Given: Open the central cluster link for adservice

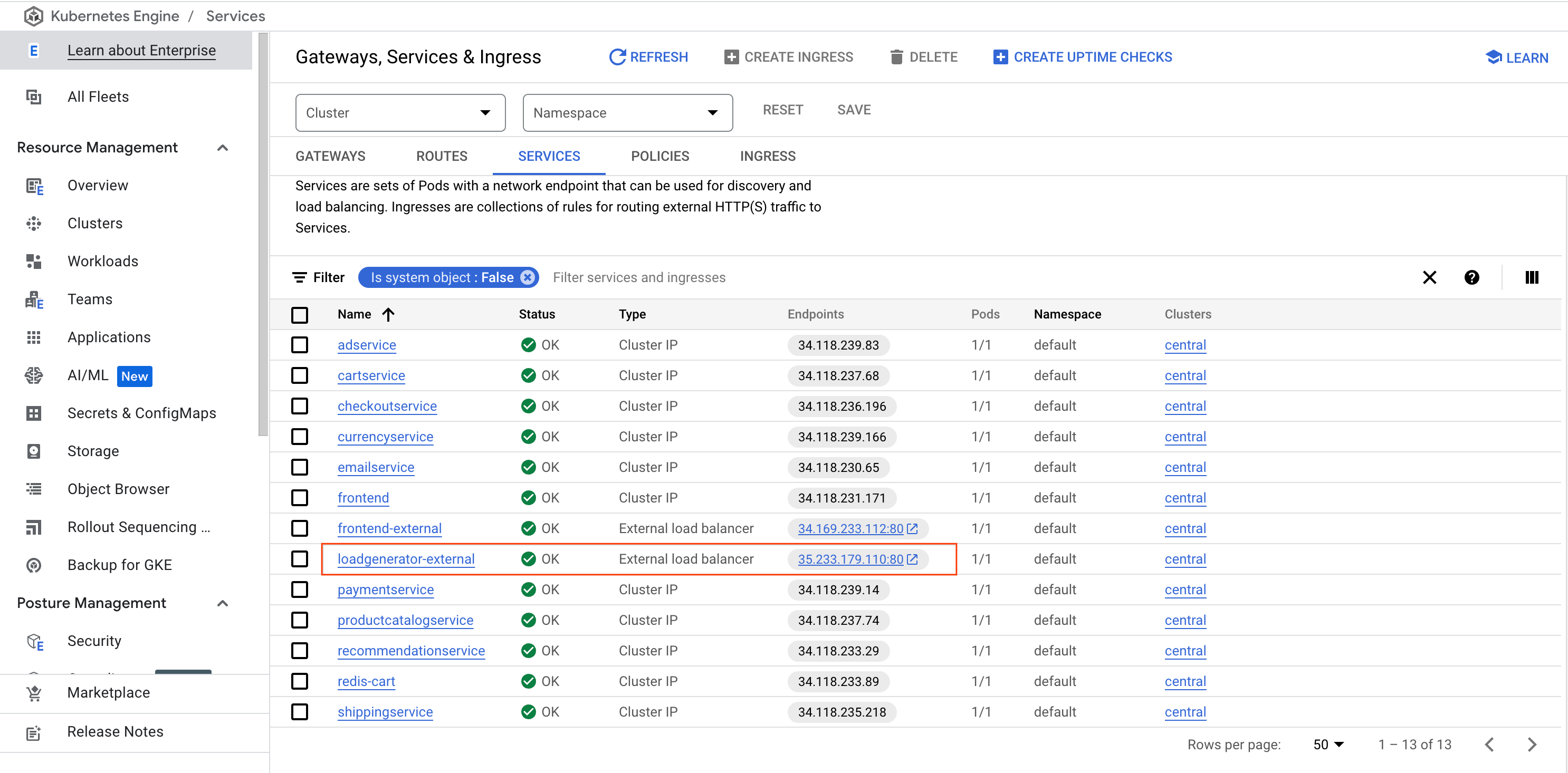Looking at the screenshot, I should pyautogui.click(x=1185, y=345).
